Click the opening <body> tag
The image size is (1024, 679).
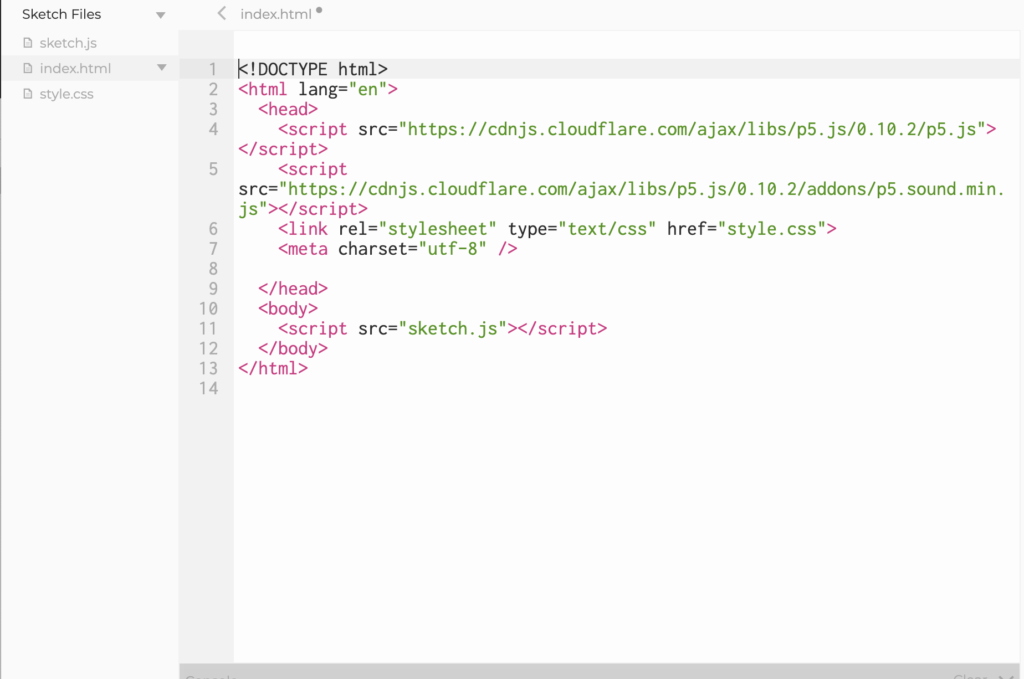(x=288, y=309)
